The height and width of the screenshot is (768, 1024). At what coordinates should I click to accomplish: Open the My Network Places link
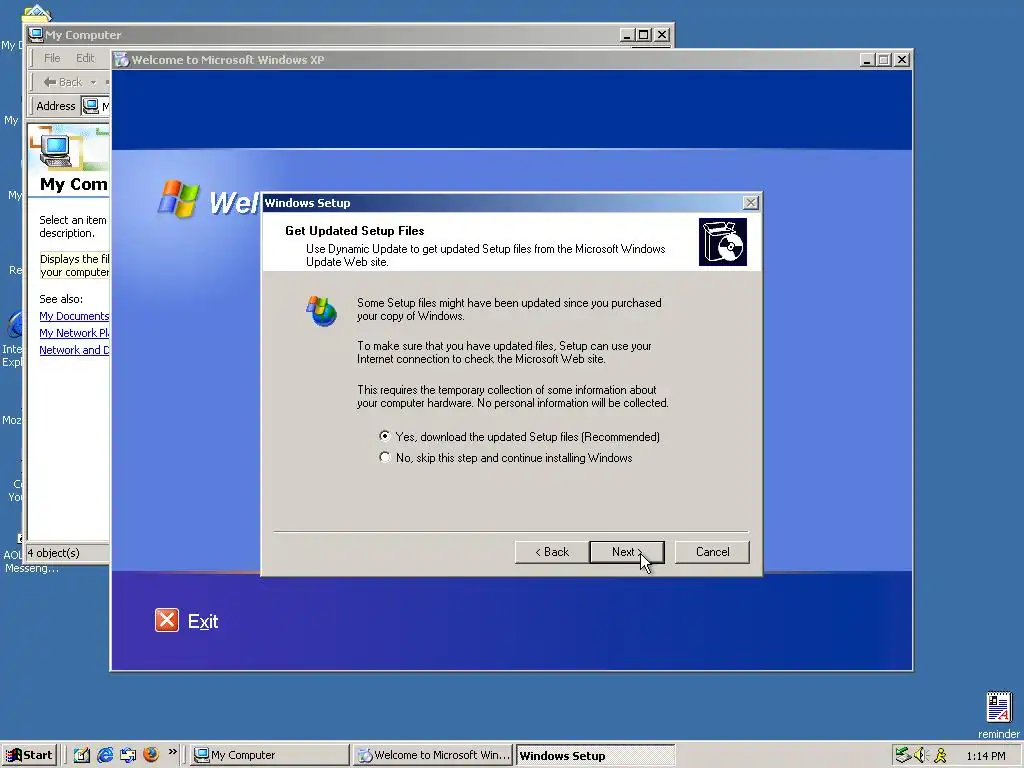point(74,333)
